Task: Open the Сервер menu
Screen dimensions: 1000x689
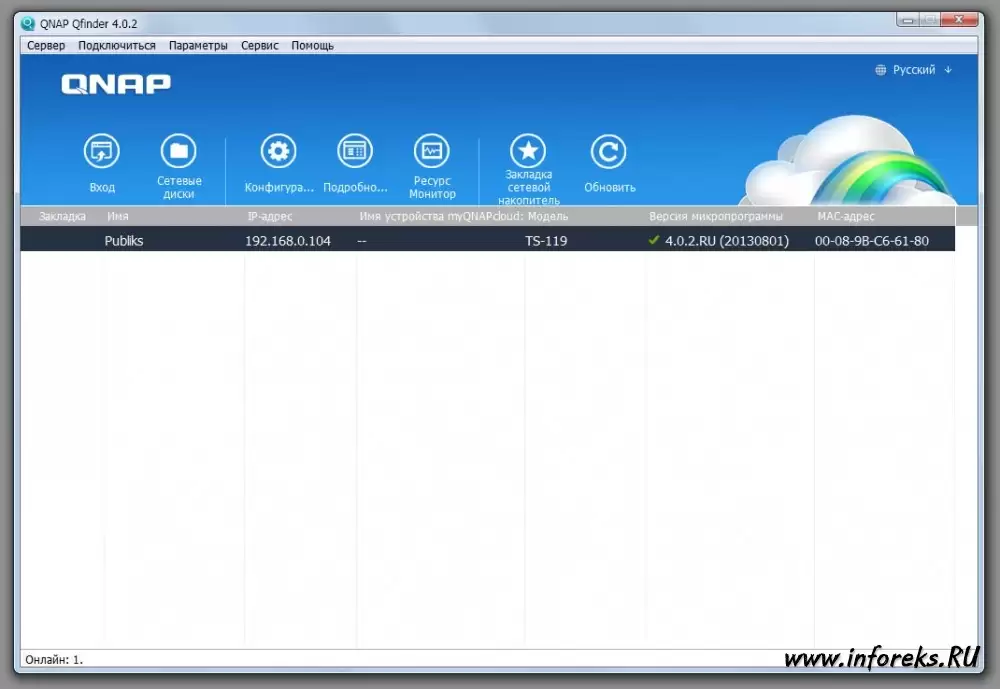Action: 46,45
